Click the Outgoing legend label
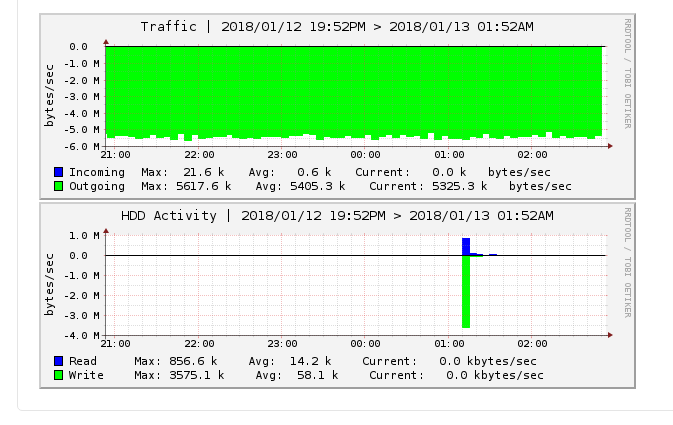The height and width of the screenshot is (425, 673). coord(97,186)
